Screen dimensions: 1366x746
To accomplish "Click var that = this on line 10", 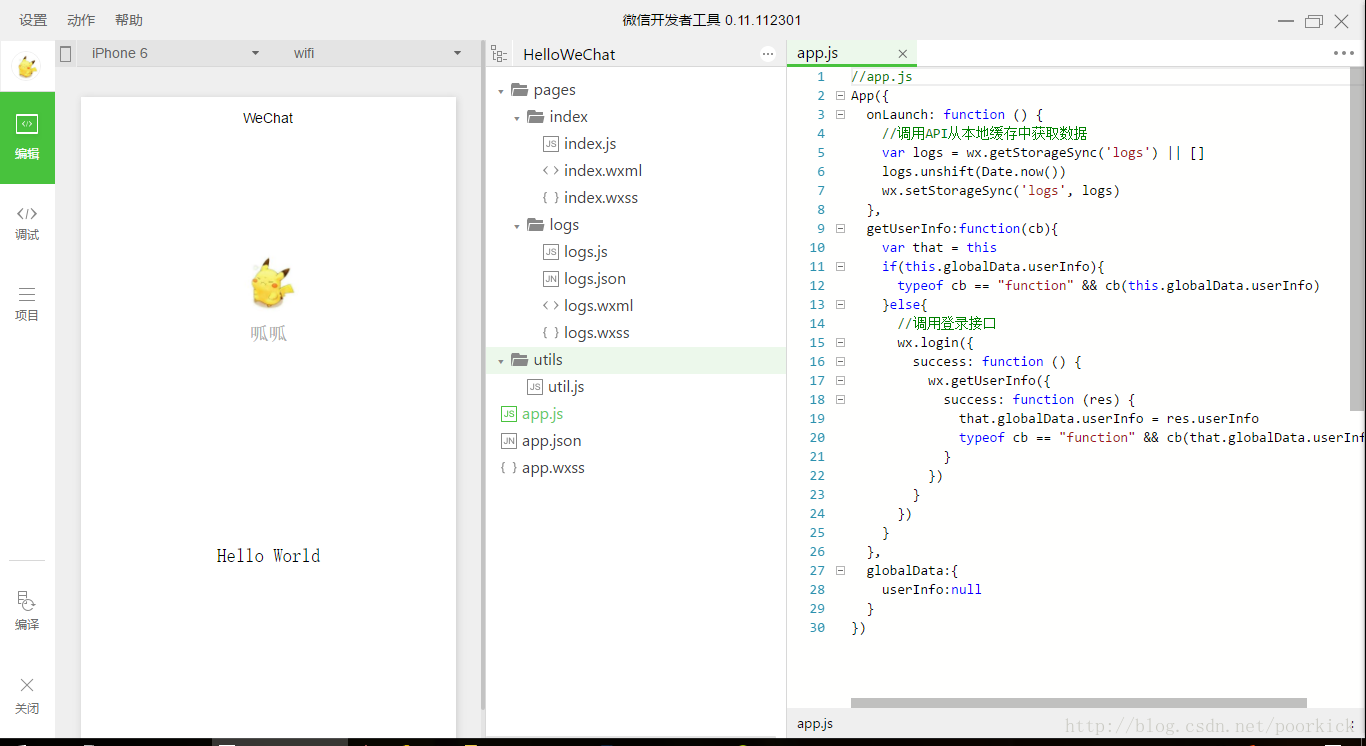I will pos(939,248).
